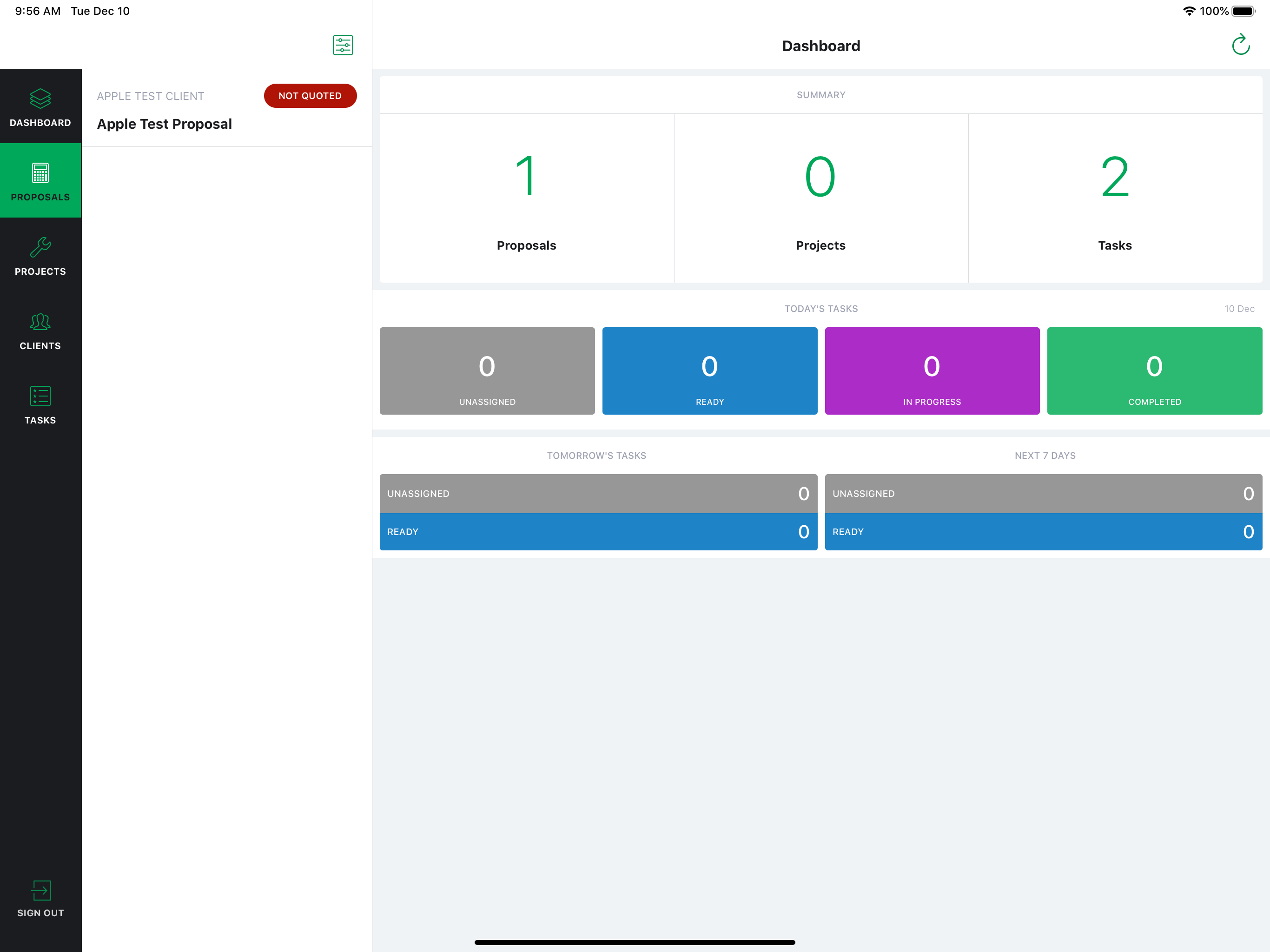Click the NOT QUOTED status badge
This screenshot has height=952, width=1270.
coord(310,96)
